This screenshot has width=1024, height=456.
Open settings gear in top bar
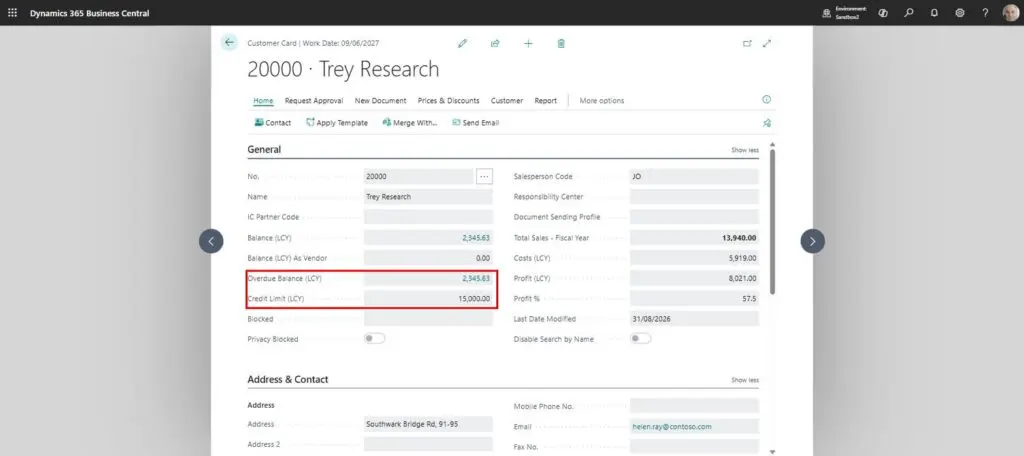(x=959, y=13)
